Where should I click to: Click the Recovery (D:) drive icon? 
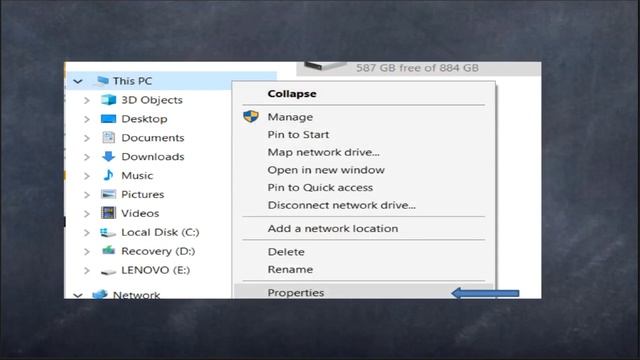108,250
